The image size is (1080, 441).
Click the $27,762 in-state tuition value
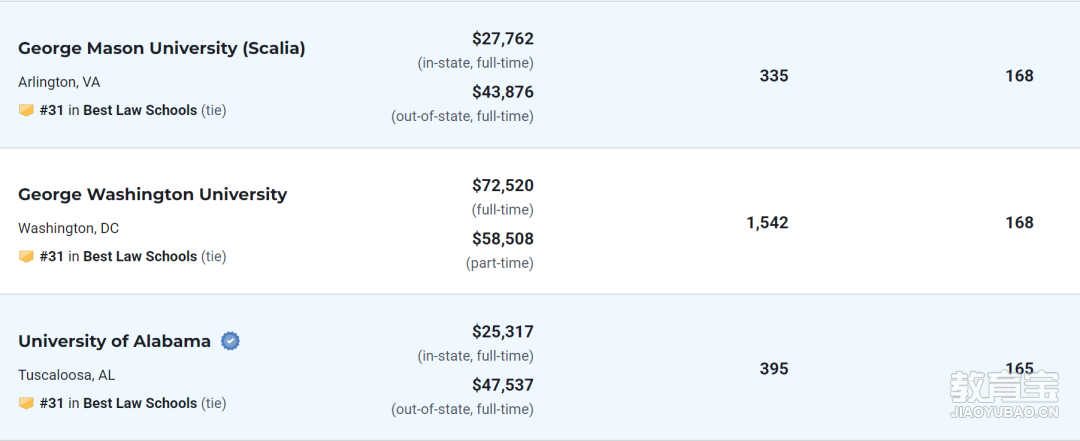click(x=503, y=39)
